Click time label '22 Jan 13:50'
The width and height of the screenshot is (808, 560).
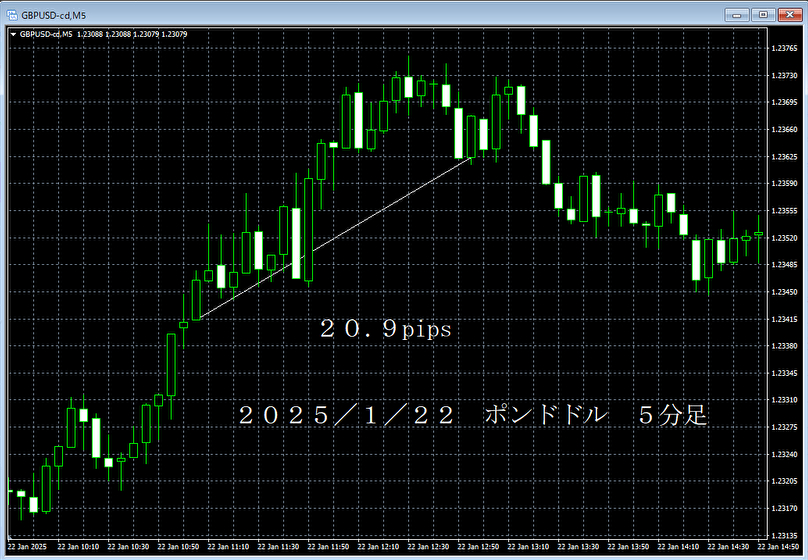(x=628, y=547)
